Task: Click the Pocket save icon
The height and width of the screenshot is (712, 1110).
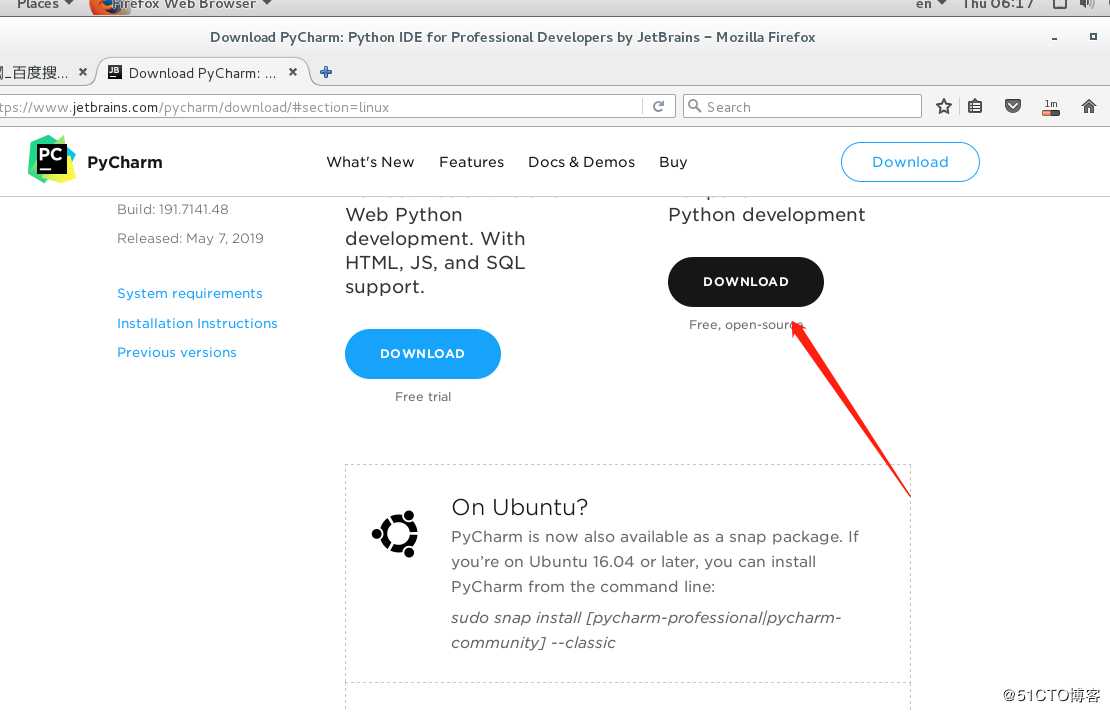Action: (1013, 106)
